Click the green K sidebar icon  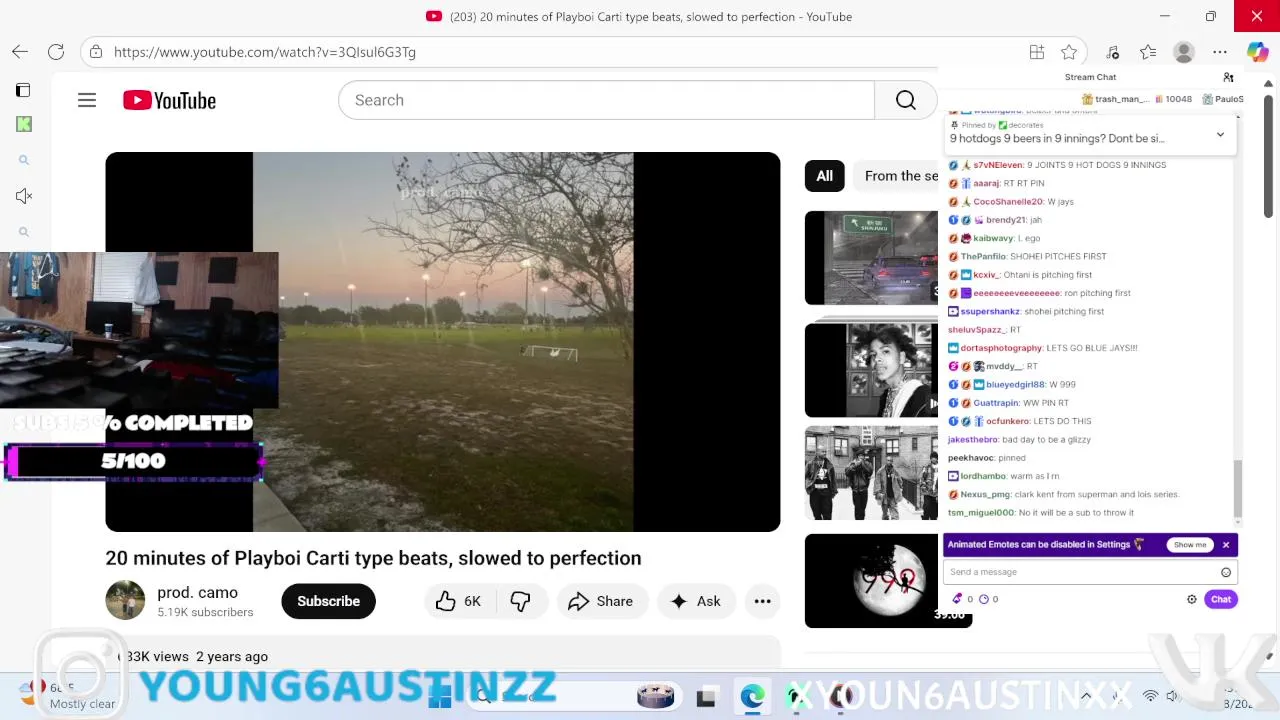coord(24,124)
